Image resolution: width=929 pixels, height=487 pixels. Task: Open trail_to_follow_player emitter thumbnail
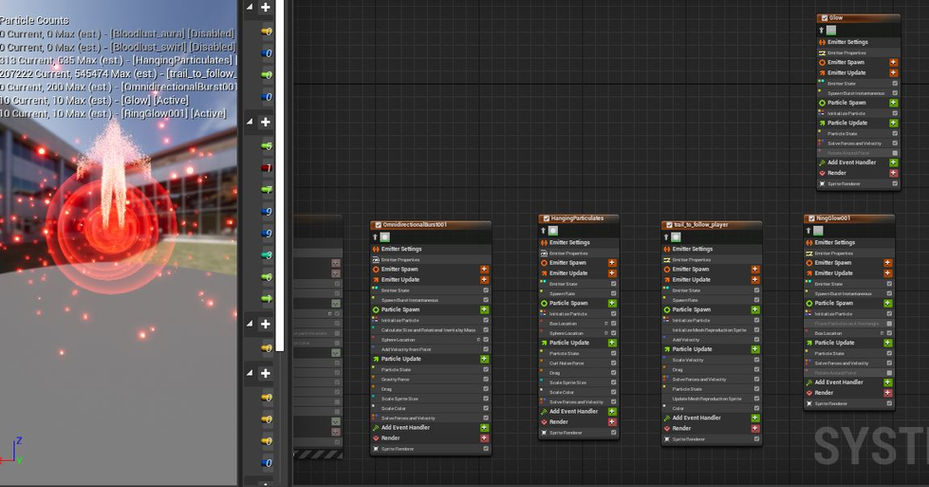click(676, 237)
